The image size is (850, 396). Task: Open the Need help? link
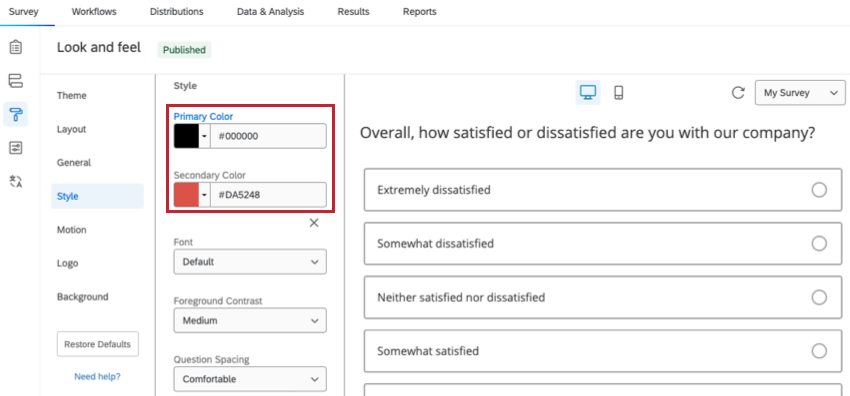coord(98,376)
